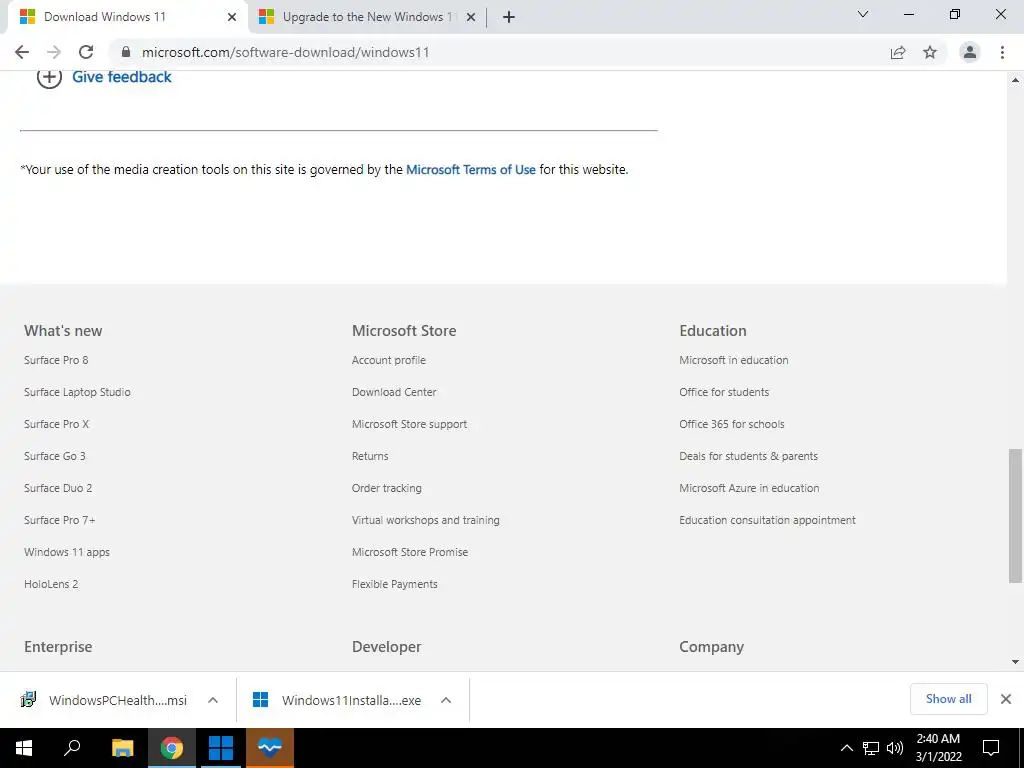1024x768 pixels.
Task: Open the notification center icon
Action: click(991, 748)
